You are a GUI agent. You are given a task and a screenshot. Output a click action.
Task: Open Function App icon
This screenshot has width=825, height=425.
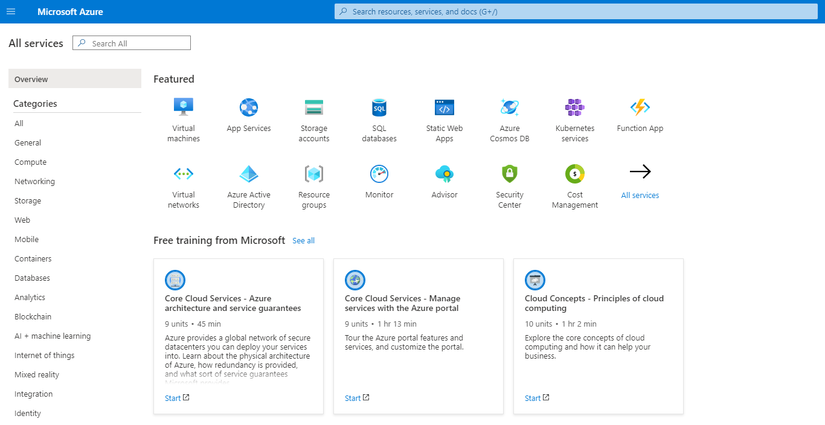pos(640,107)
